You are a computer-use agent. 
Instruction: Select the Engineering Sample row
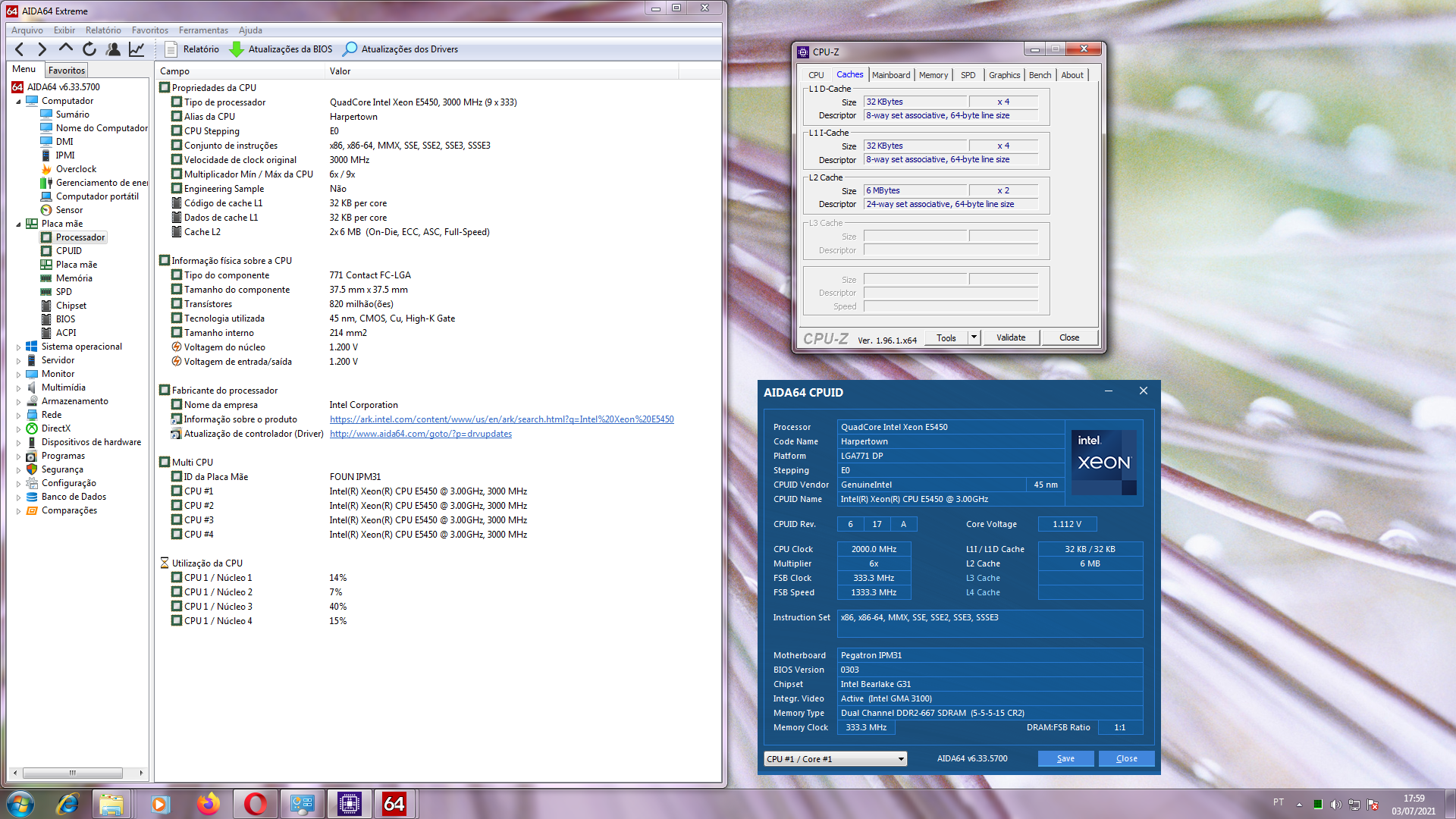[438, 189]
